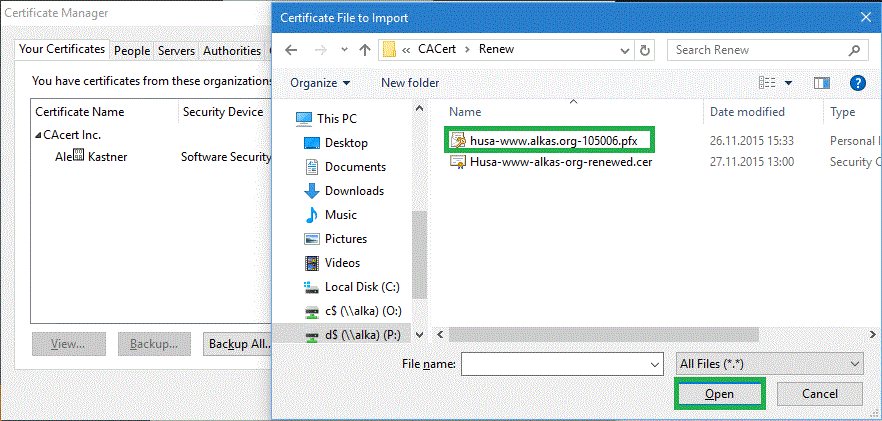Expand the Organize menu
This screenshot has height=421, width=882.
(320, 83)
